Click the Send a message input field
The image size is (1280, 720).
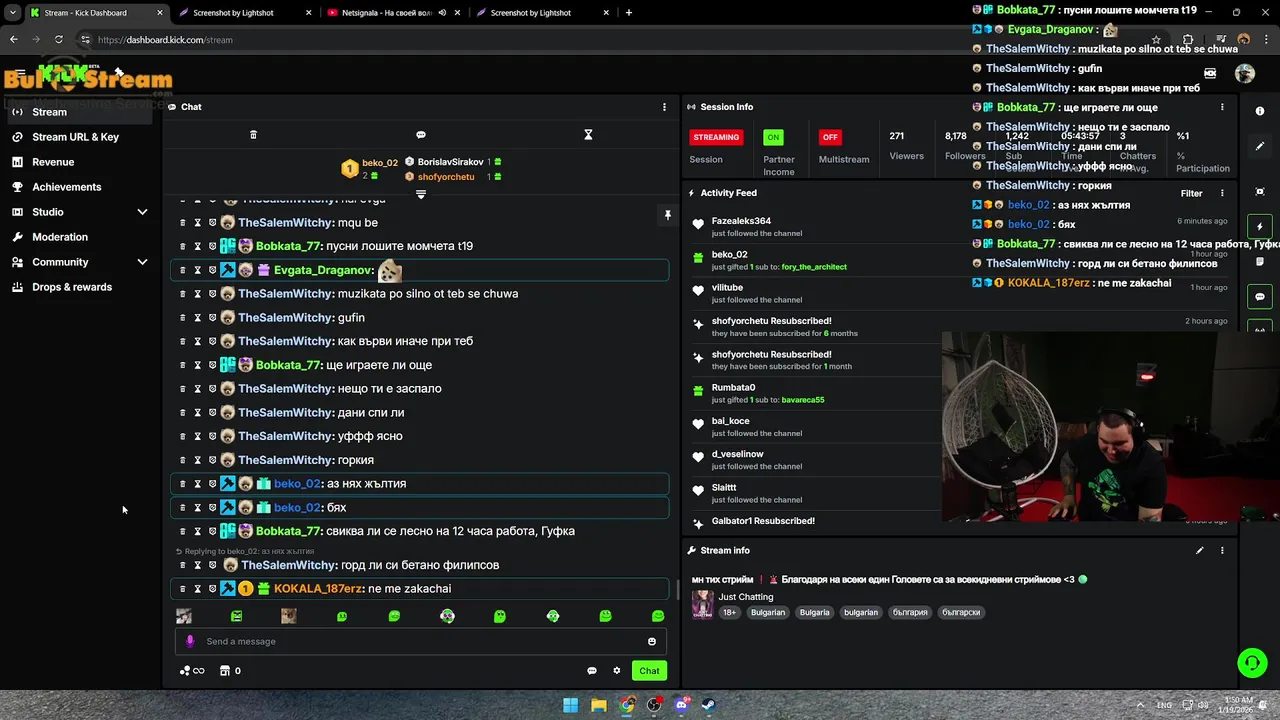point(420,642)
